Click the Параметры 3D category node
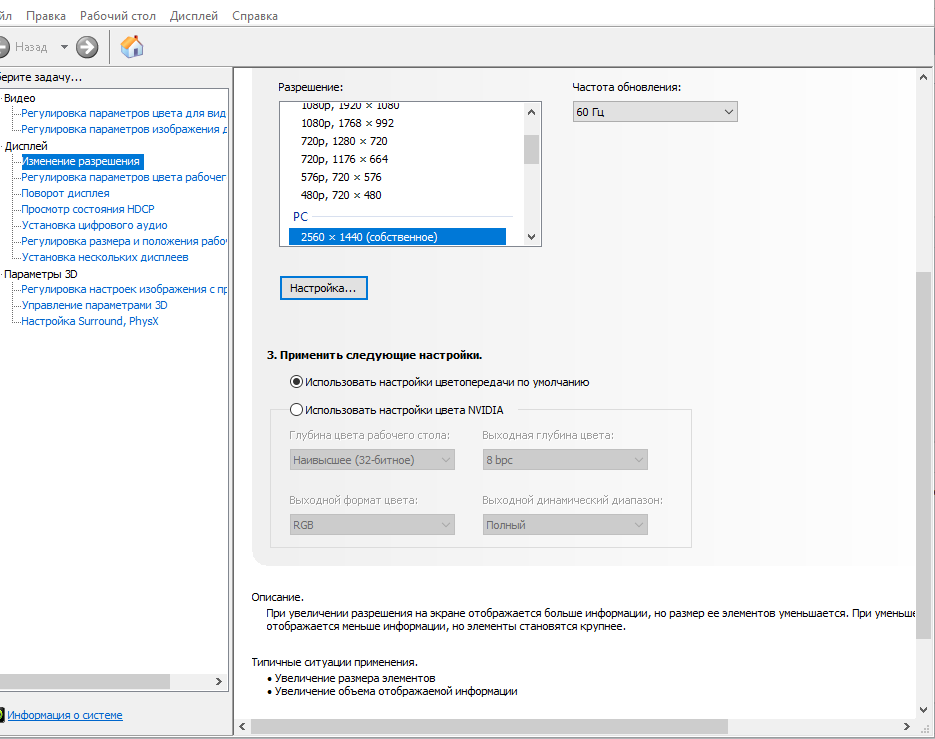Image resolution: width=935 pixels, height=739 pixels. click(41, 274)
